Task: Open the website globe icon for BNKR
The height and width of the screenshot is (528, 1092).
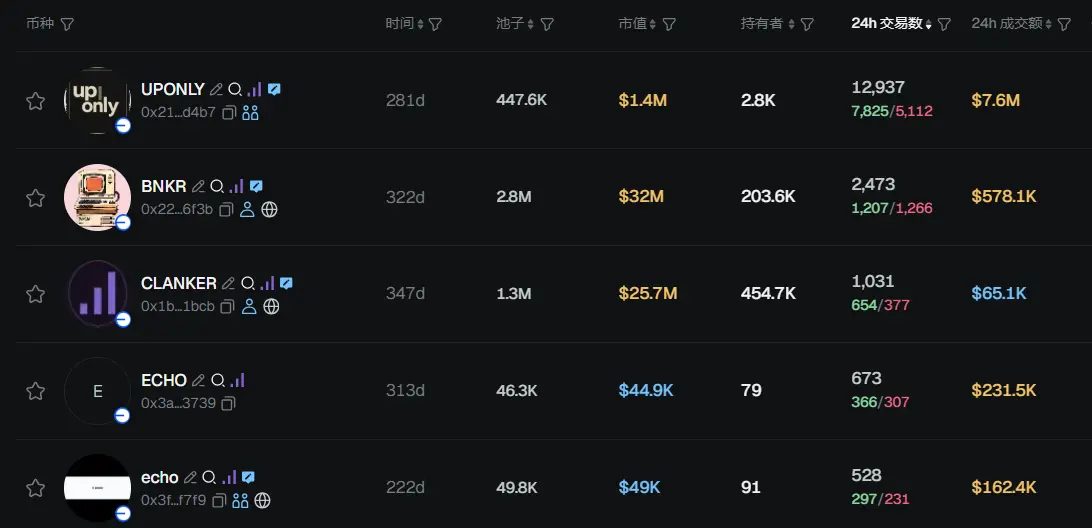Action: click(x=269, y=209)
